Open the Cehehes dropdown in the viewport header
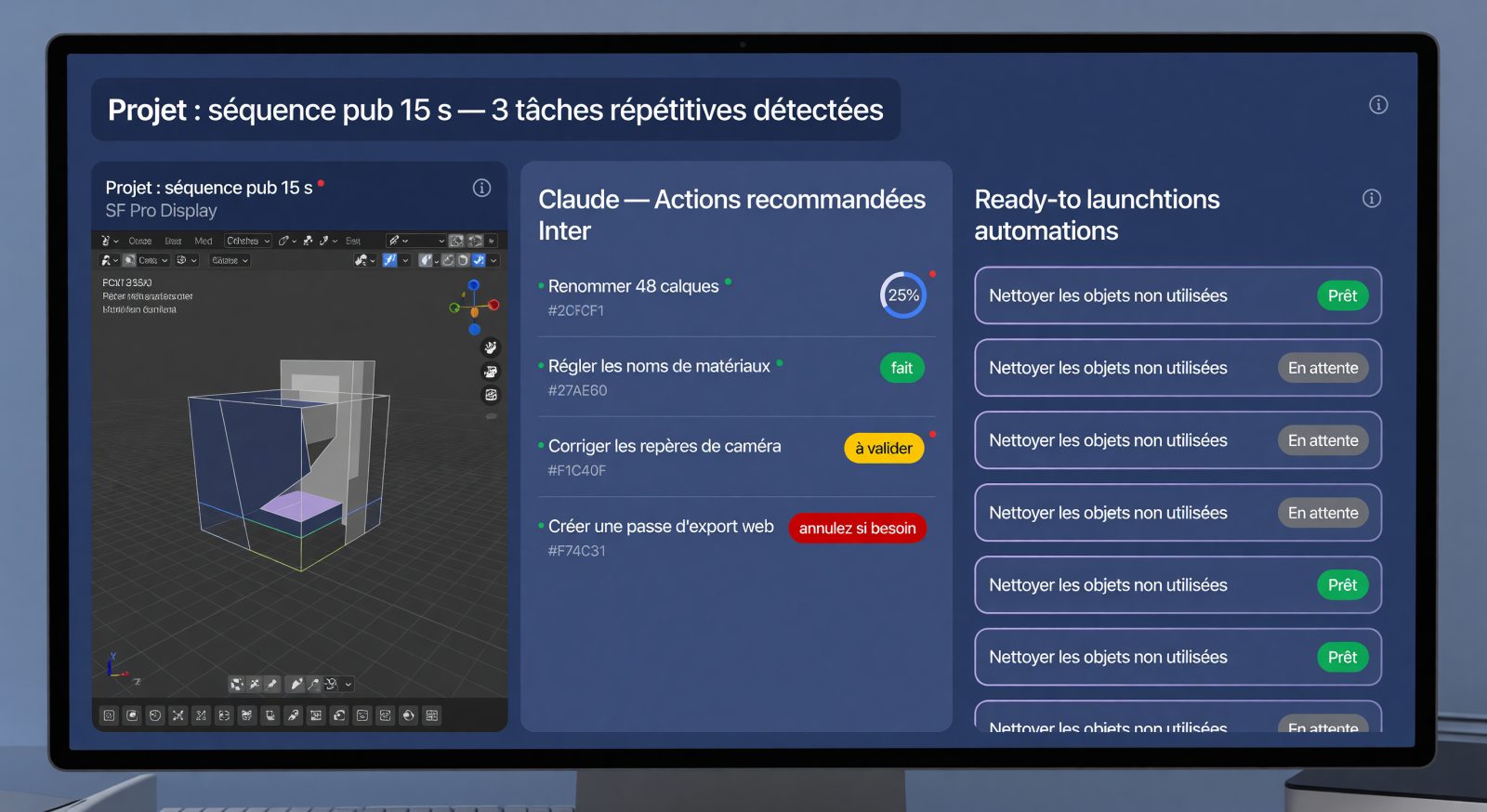1487x812 pixels. [x=248, y=241]
